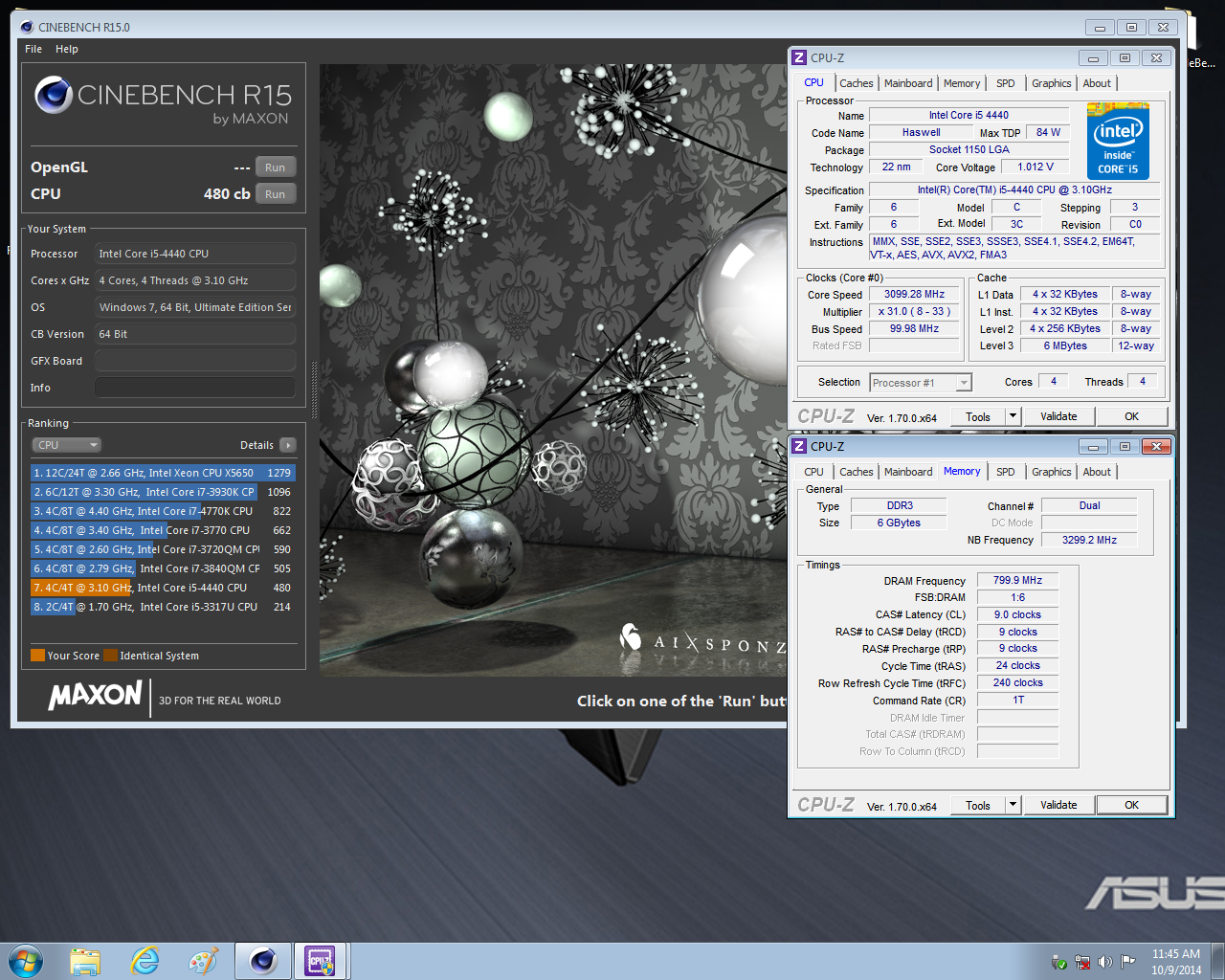
Task: Switch to CPU tab in lower CPU-Z
Action: coord(813,472)
